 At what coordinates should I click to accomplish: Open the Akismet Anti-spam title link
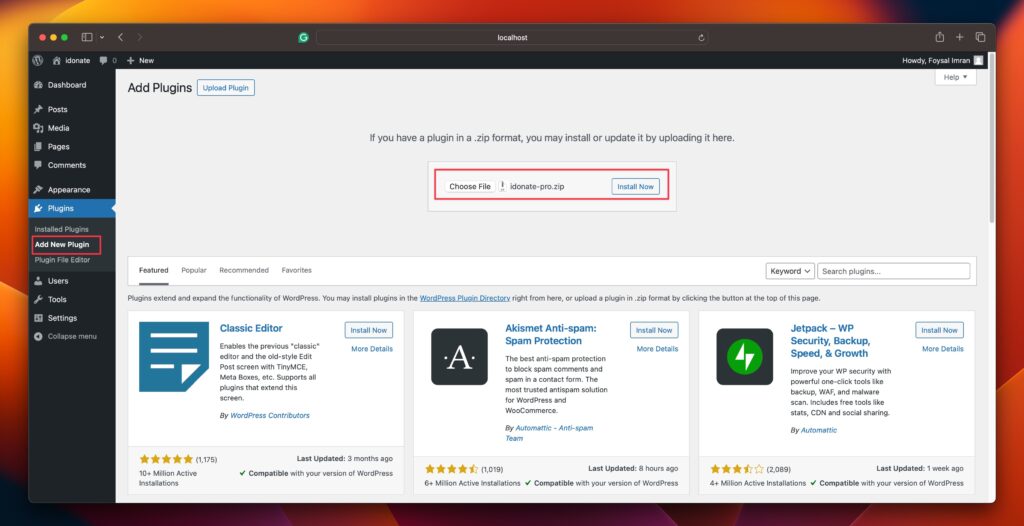coord(551,335)
